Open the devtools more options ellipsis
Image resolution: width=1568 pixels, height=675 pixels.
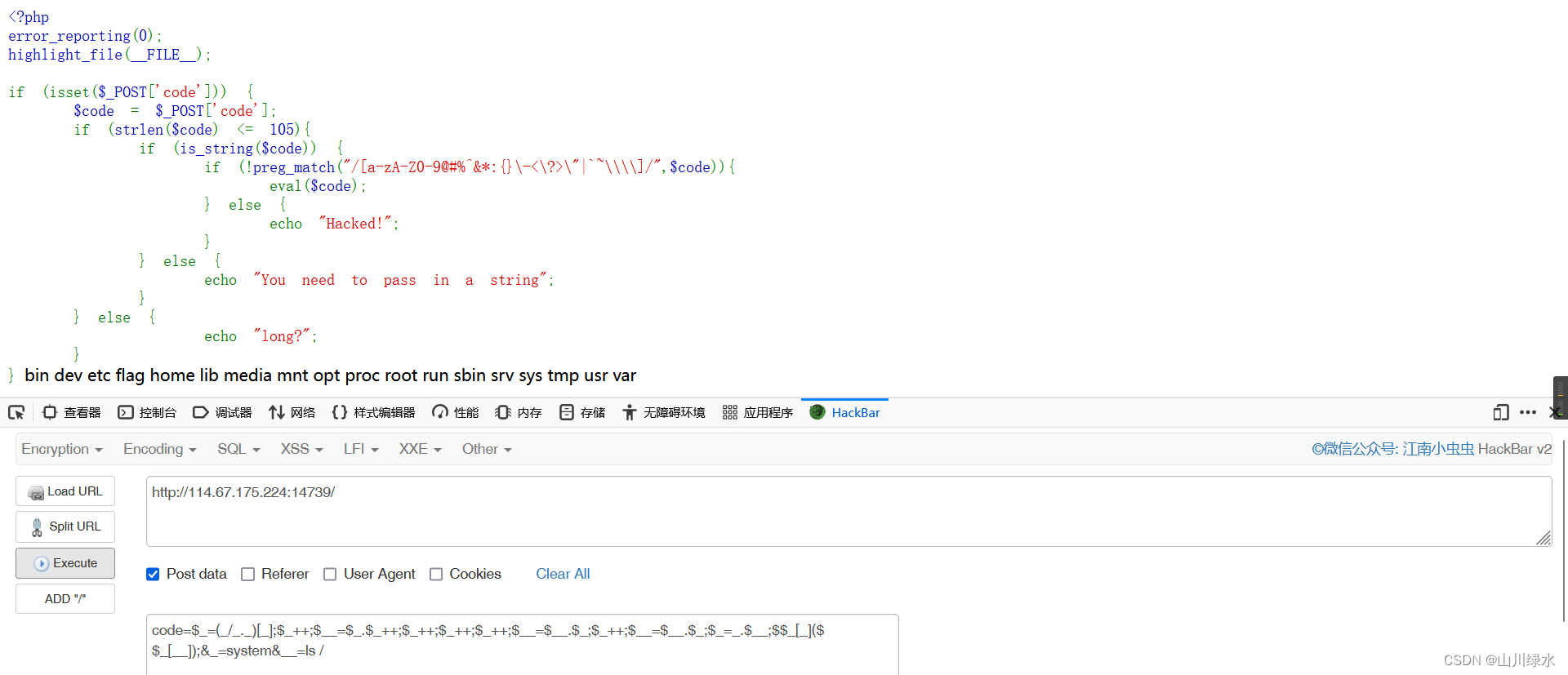[1528, 412]
